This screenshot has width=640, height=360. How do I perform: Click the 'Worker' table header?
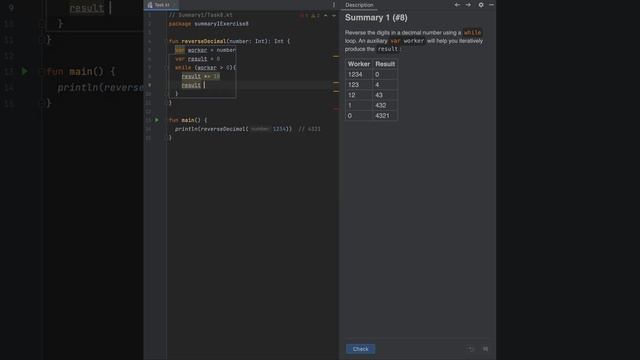[x=359, y=64]
